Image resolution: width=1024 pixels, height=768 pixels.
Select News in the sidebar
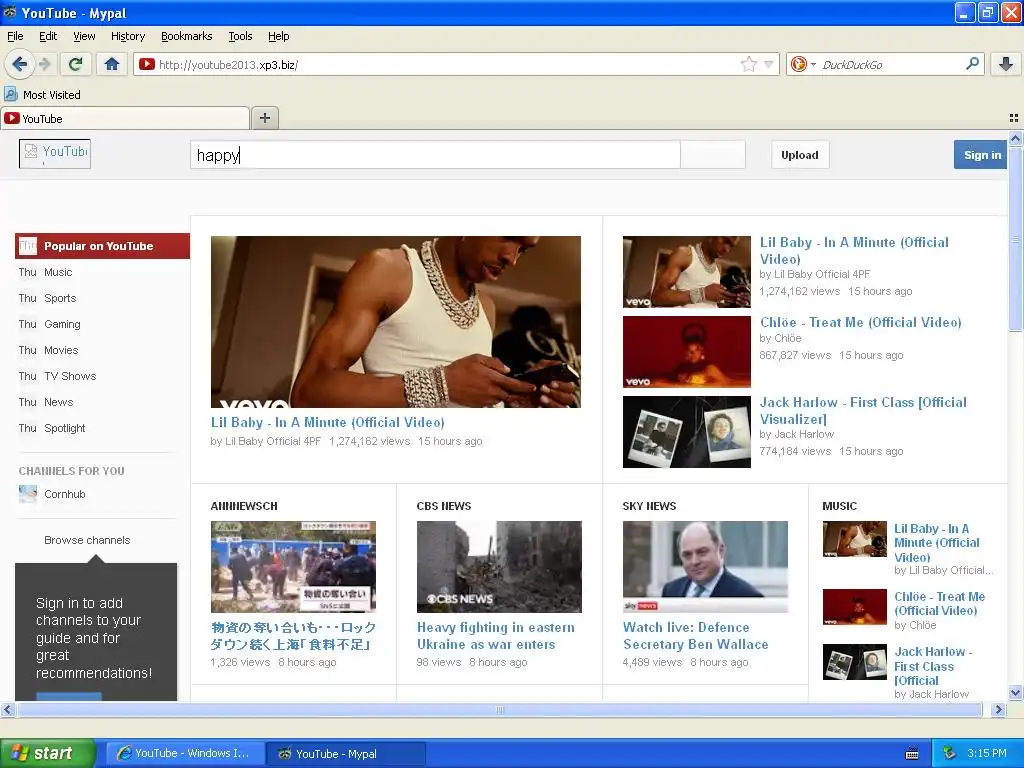(58, 402)
